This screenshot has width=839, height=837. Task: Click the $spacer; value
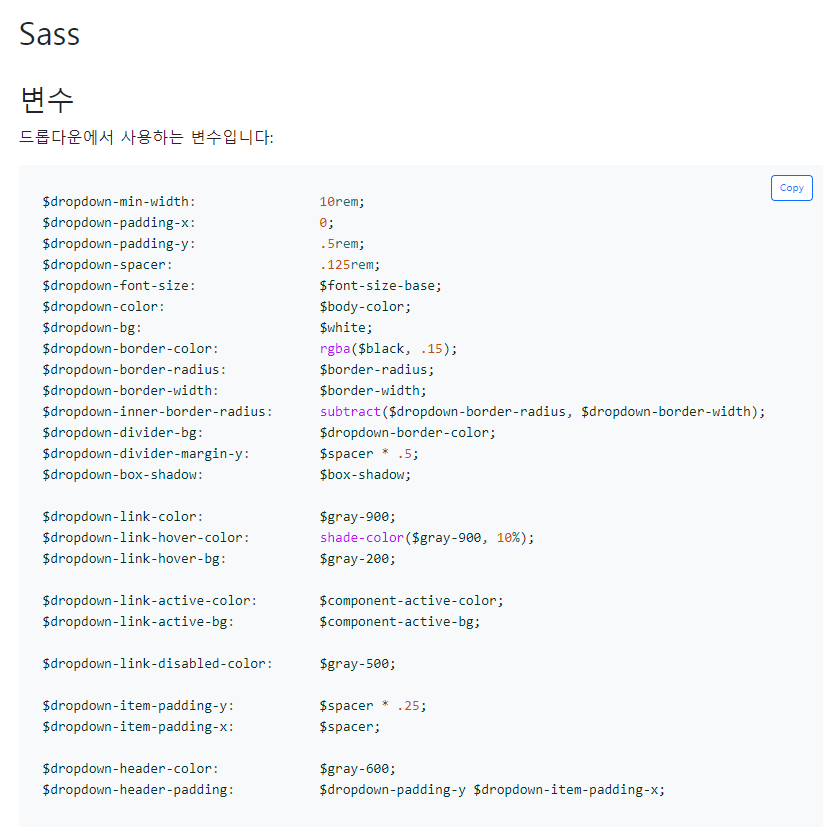(349, 726)
